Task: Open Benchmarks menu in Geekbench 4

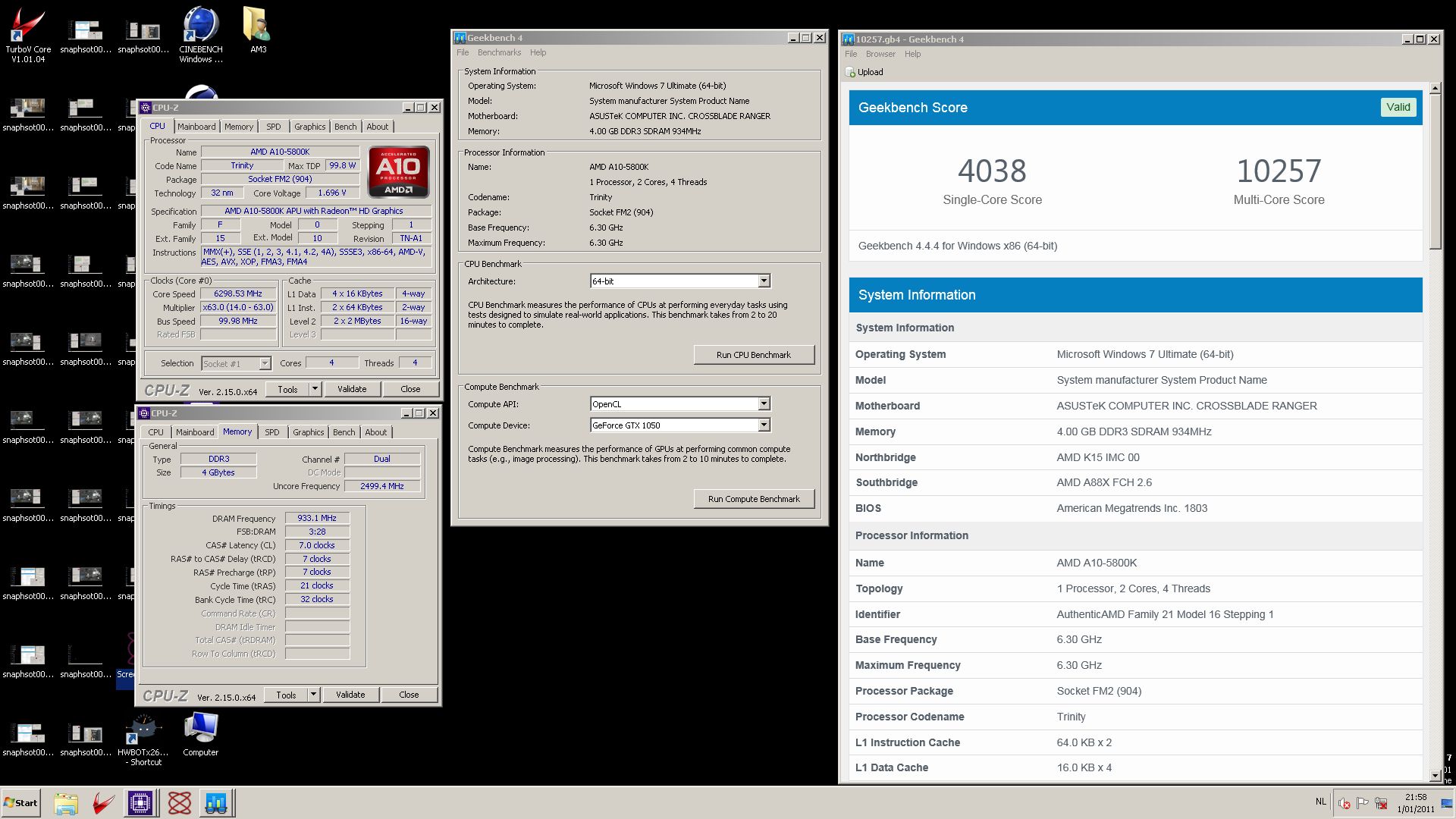Action: 499,52
